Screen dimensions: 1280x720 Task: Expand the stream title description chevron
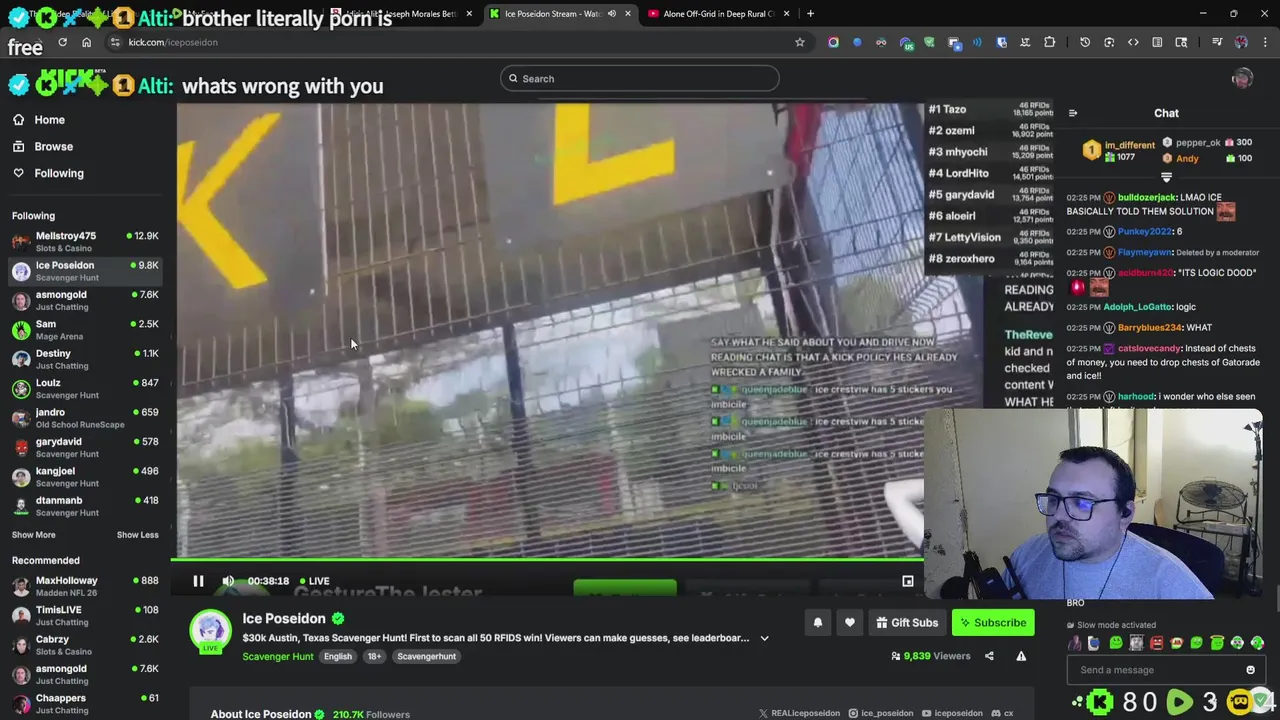click(x=765, y=638)
